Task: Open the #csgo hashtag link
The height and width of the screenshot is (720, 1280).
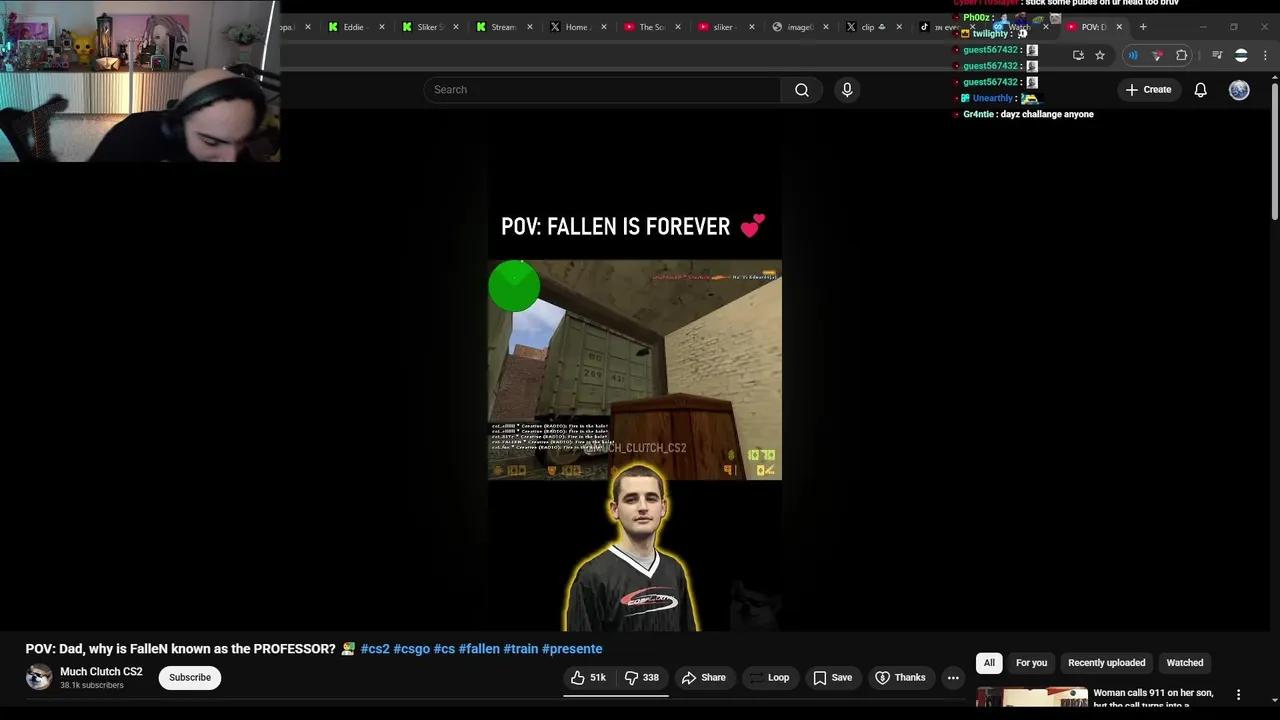Action: (412, 649)
